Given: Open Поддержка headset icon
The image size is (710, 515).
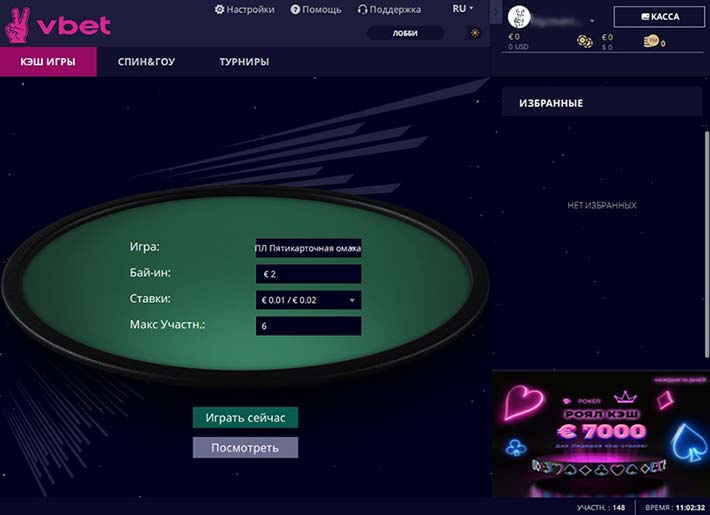Looking at the screenshot, I should [x=362, y=10].
